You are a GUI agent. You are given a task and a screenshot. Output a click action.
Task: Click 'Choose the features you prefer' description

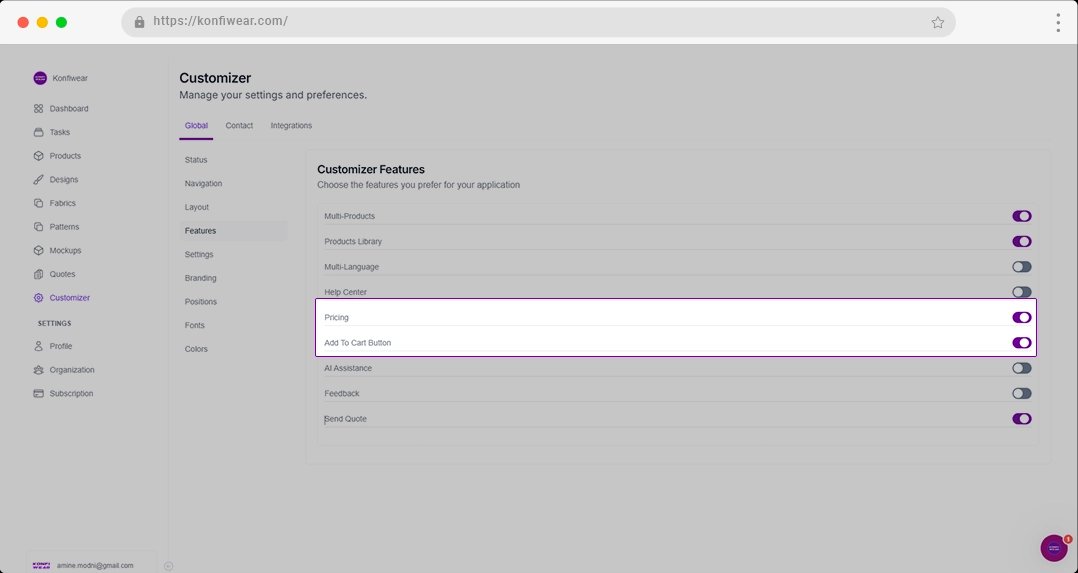tap(419, 185)
